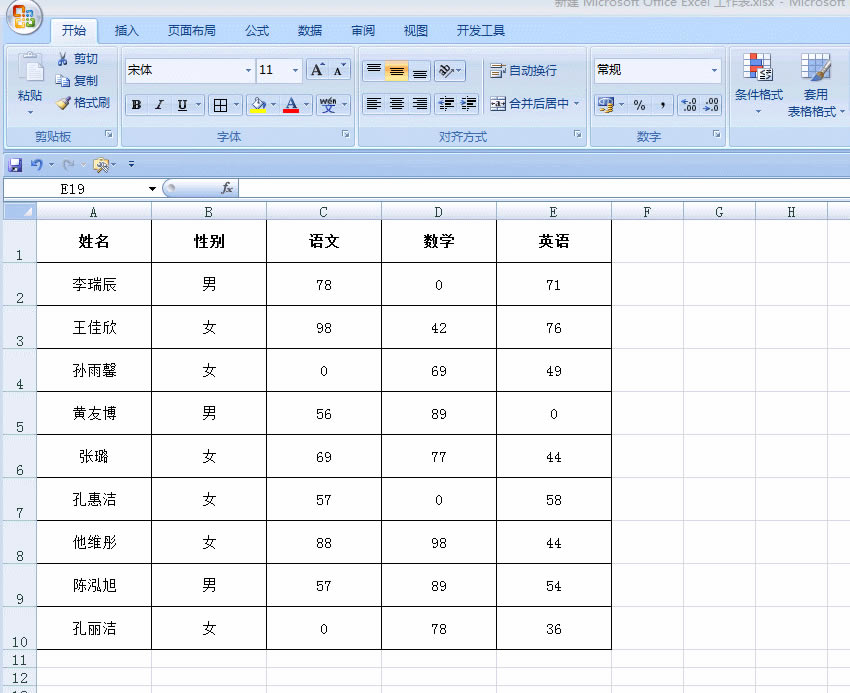Expand font color dropdown arrow
850x693 pixels.
coord(306,105)
